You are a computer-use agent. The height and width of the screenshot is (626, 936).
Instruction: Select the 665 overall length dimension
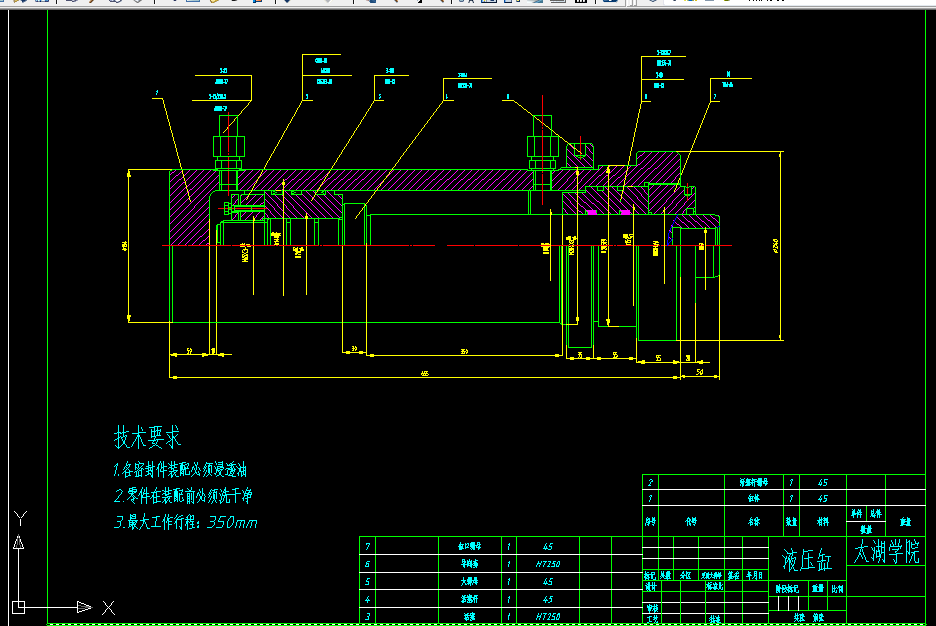(x=424, y=374)
